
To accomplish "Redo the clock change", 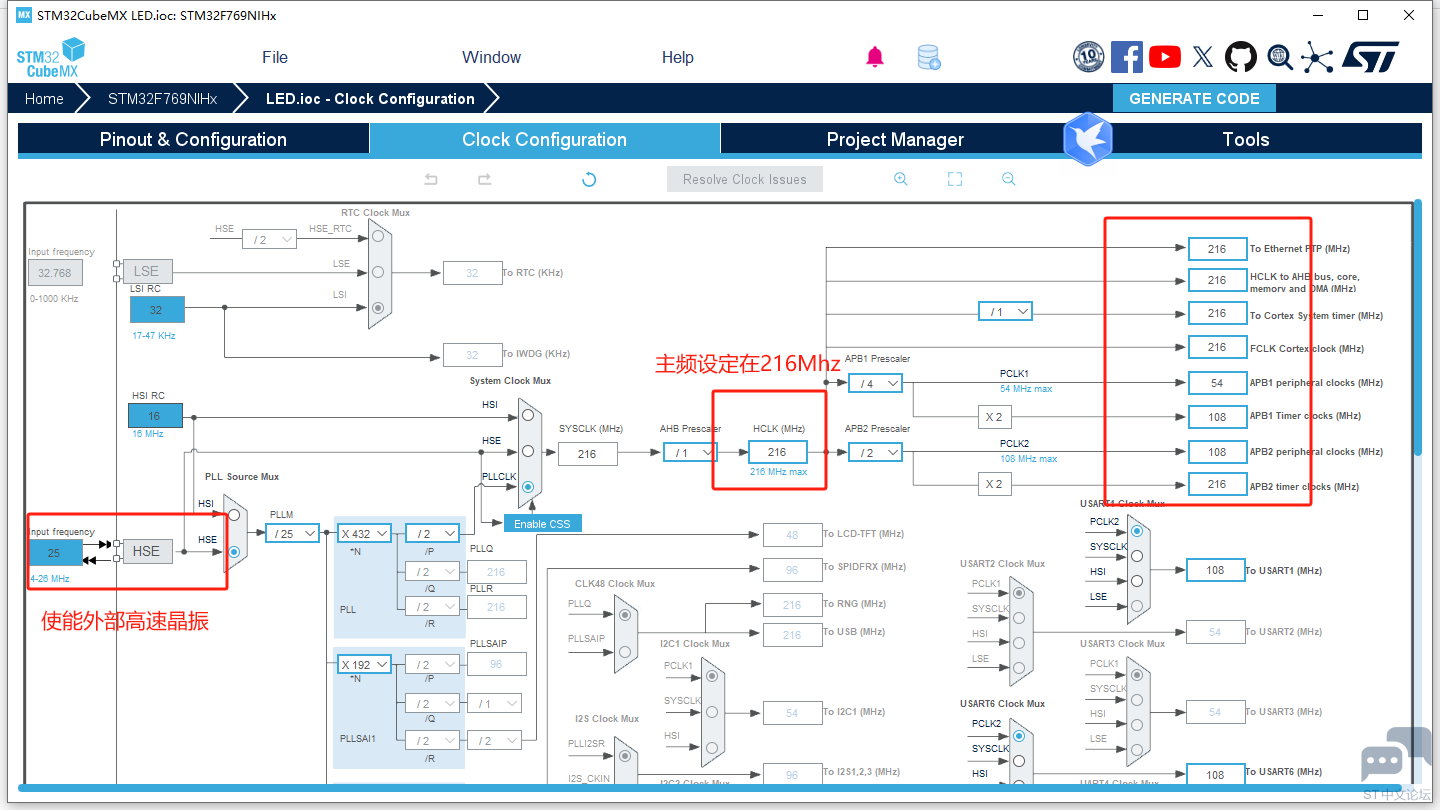I will tap(484, 179).
